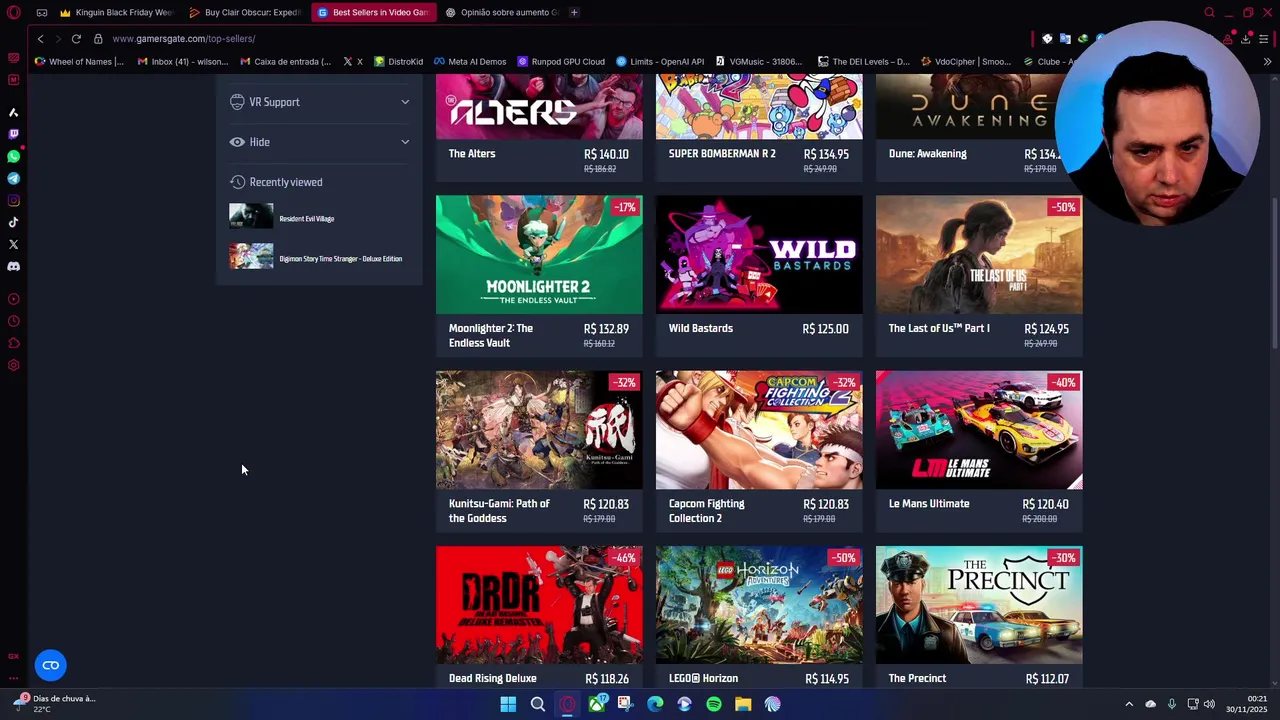
Task: Click SUPER BOMBERMAN R 2 title
Action: [x=722, y=154]
